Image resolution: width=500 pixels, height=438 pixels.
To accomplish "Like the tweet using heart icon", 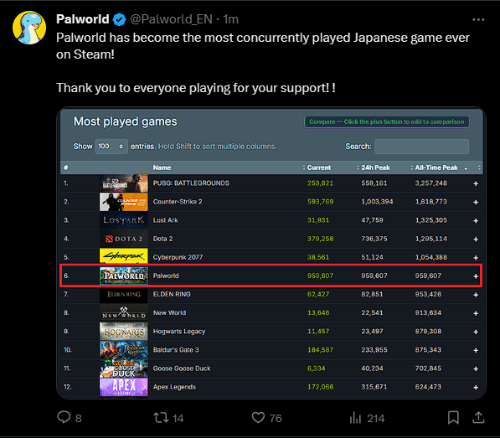I will pyautogui.click(x=258, y=418).
